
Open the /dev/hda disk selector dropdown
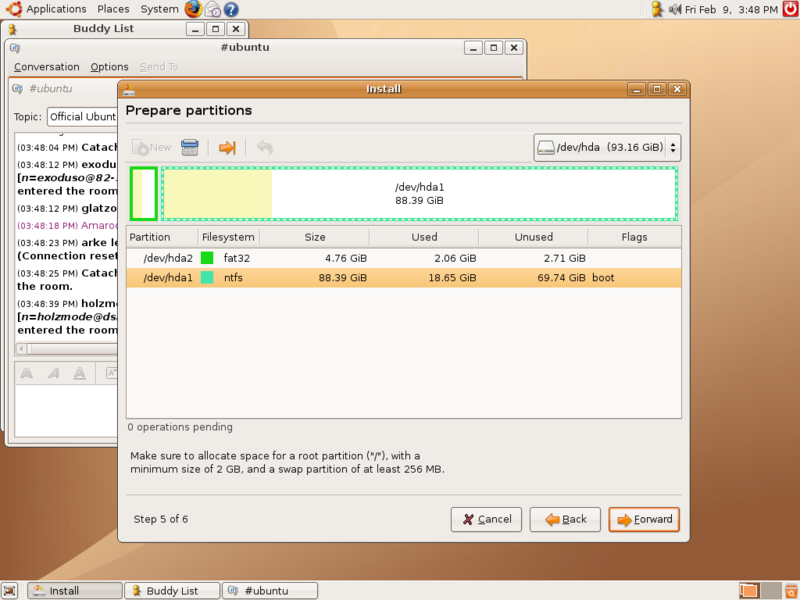coord(607,147)
